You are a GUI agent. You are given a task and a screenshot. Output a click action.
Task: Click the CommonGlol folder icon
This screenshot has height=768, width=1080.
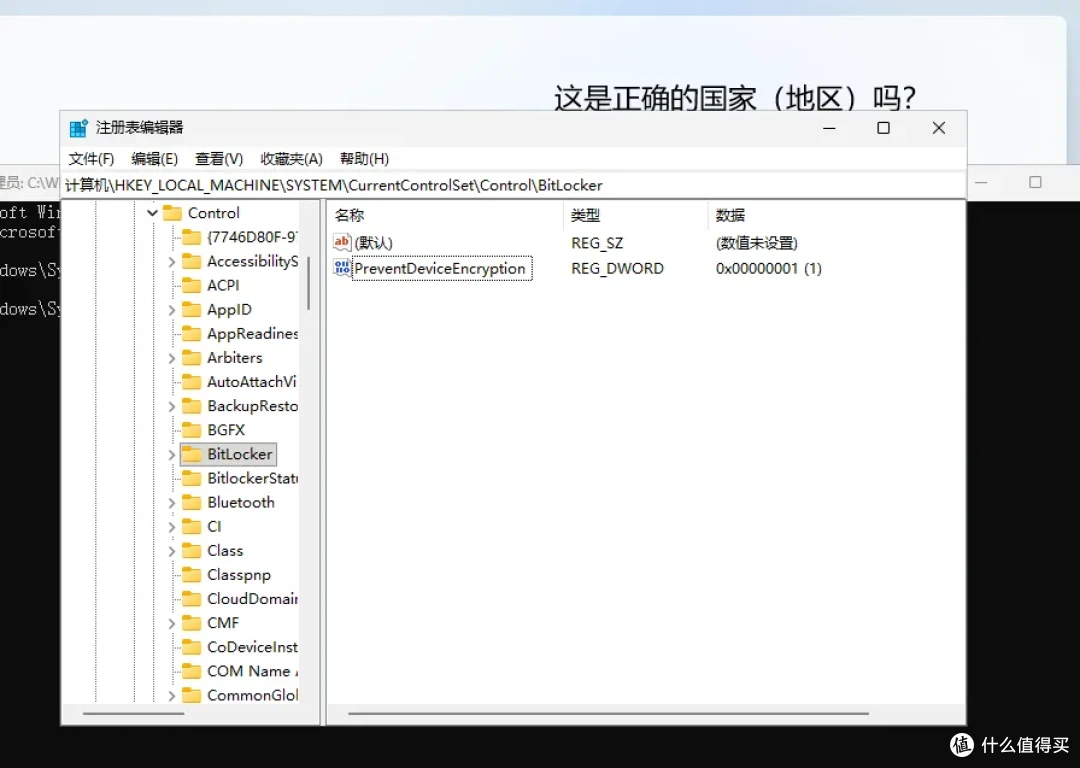(191, 695)
